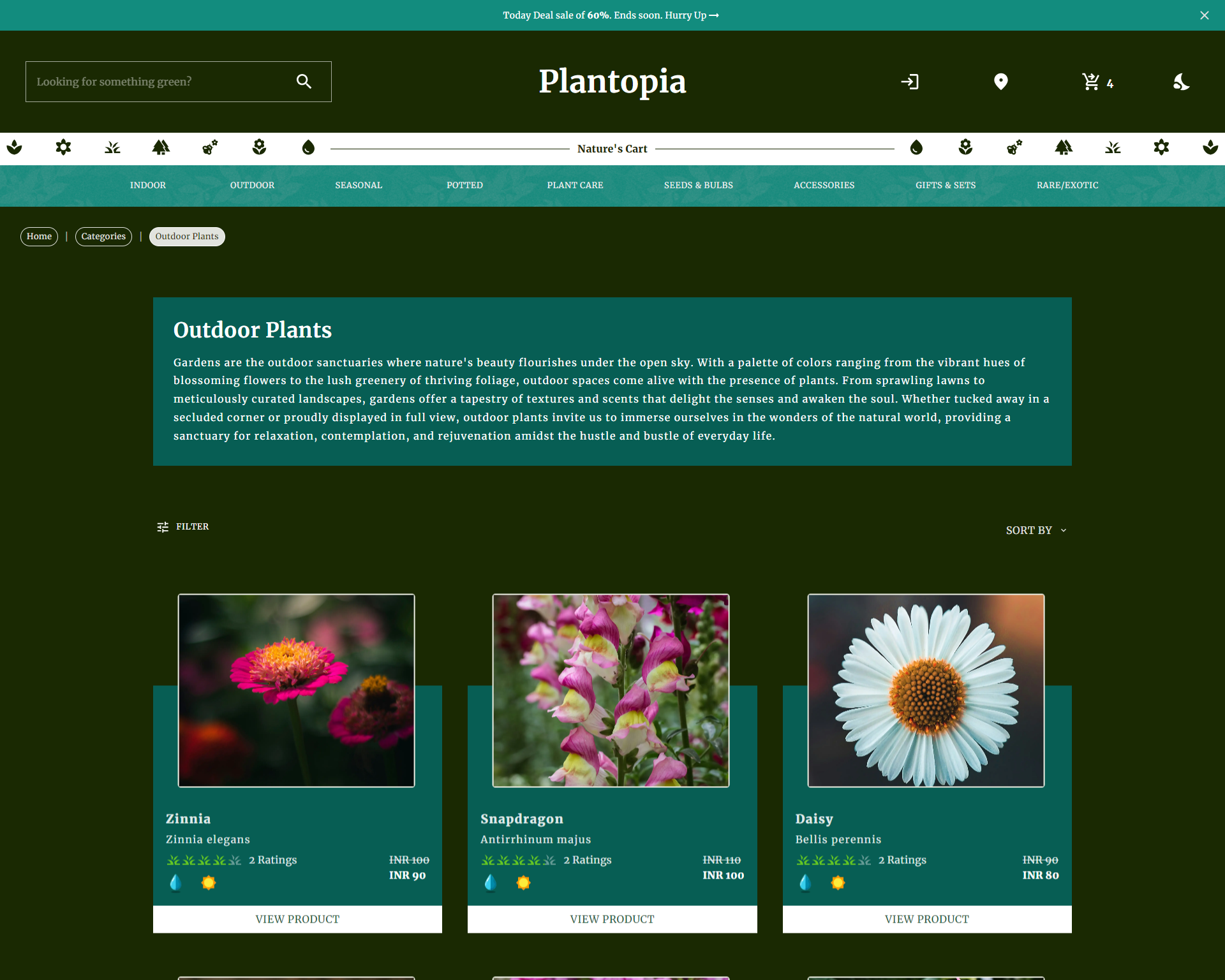The width and height of the screenshot is (1225, 980).
Task: Open the Snapdragon flower thumbnail
Action: (x=611, y=690)
